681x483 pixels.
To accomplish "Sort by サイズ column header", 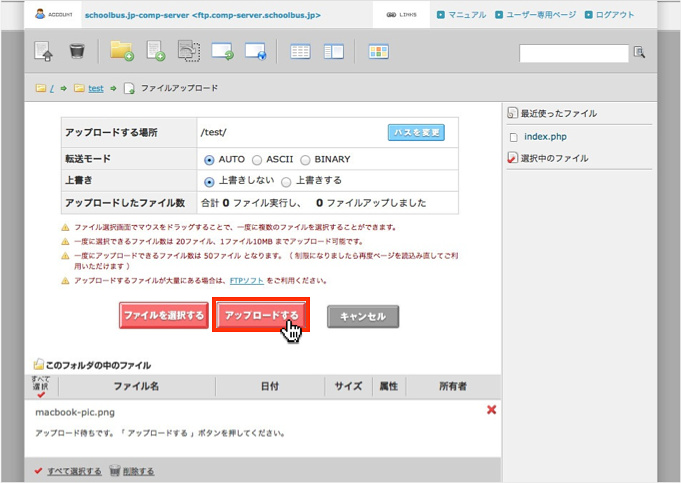I will (348, 386).
